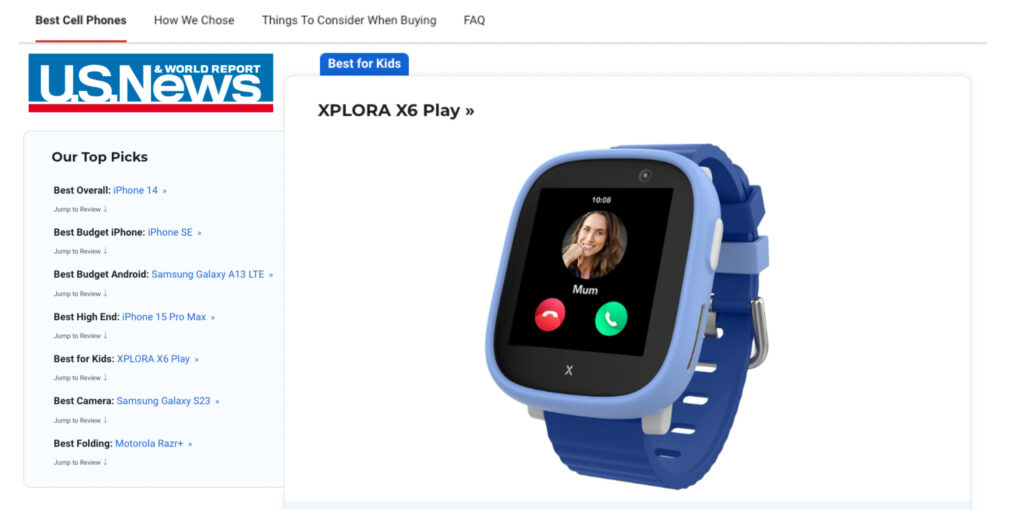Open the FAQ tab
The image size is (1024, 512).
tap(474, 20)
